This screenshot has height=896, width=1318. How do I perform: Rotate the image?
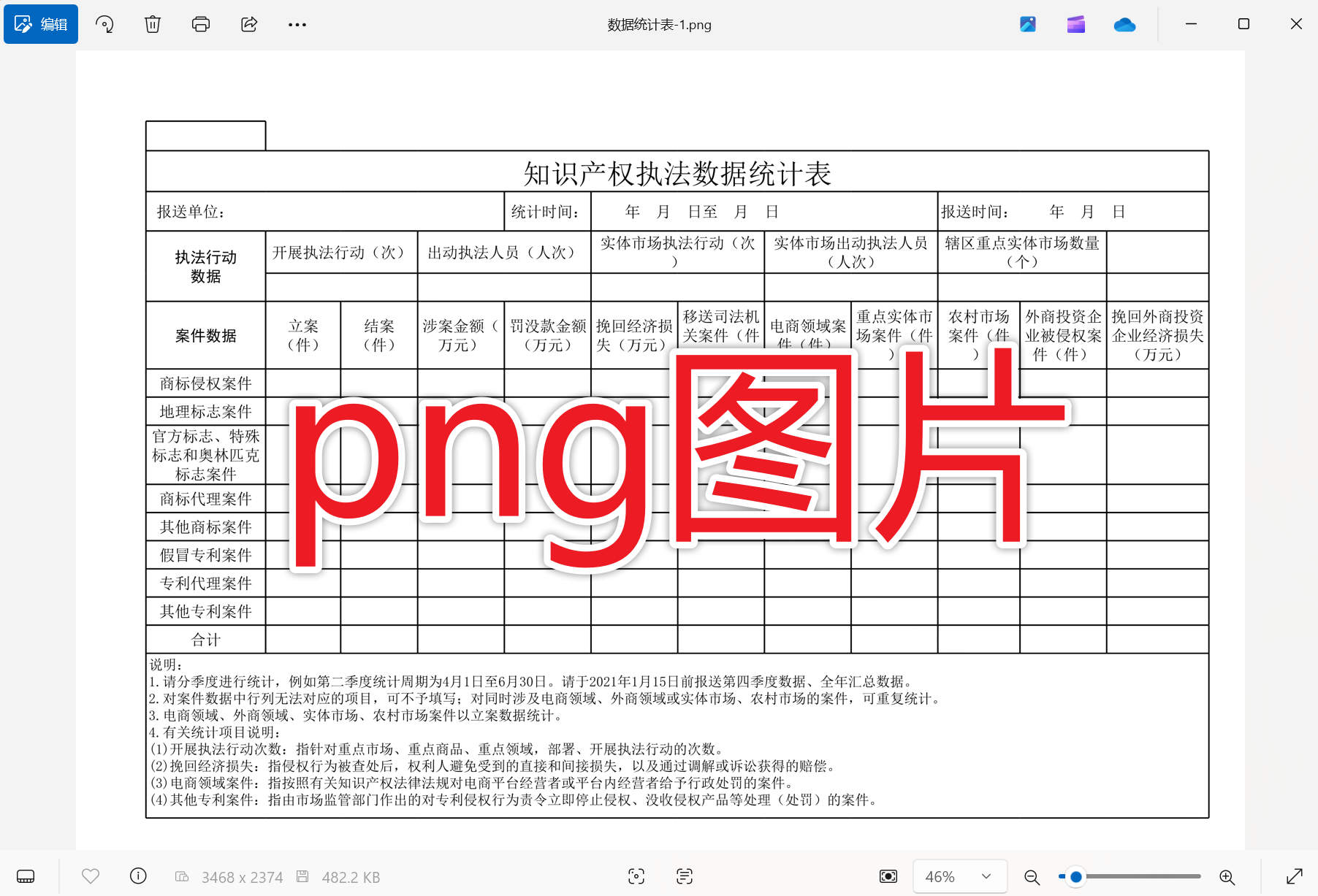tap(104, 24)
